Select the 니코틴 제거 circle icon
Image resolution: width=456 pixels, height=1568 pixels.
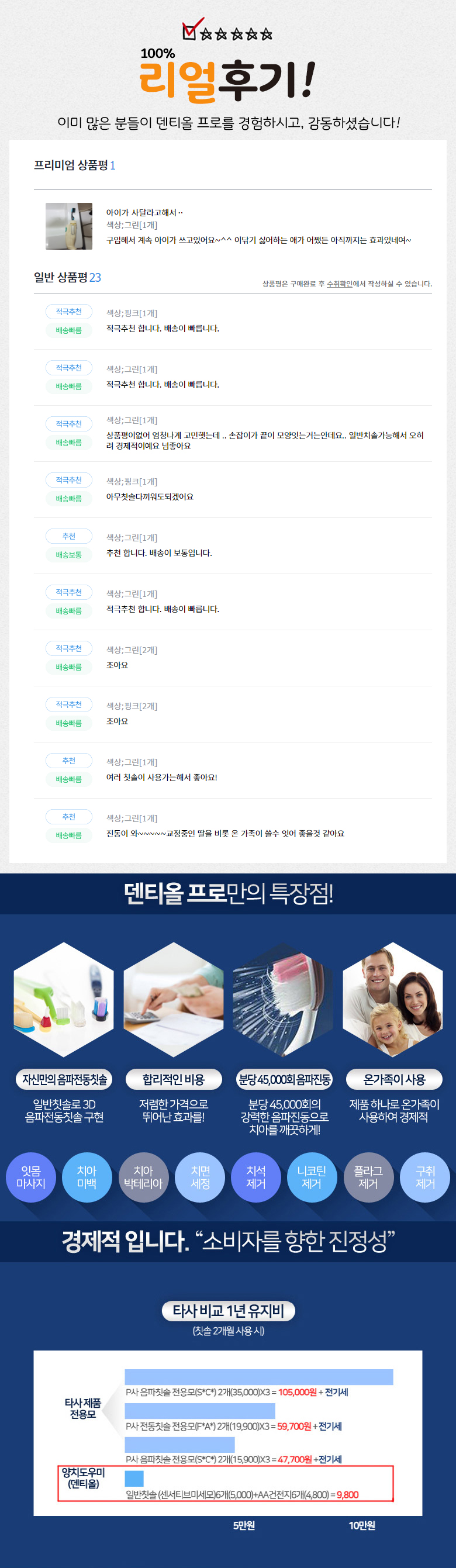point(312,1177)
